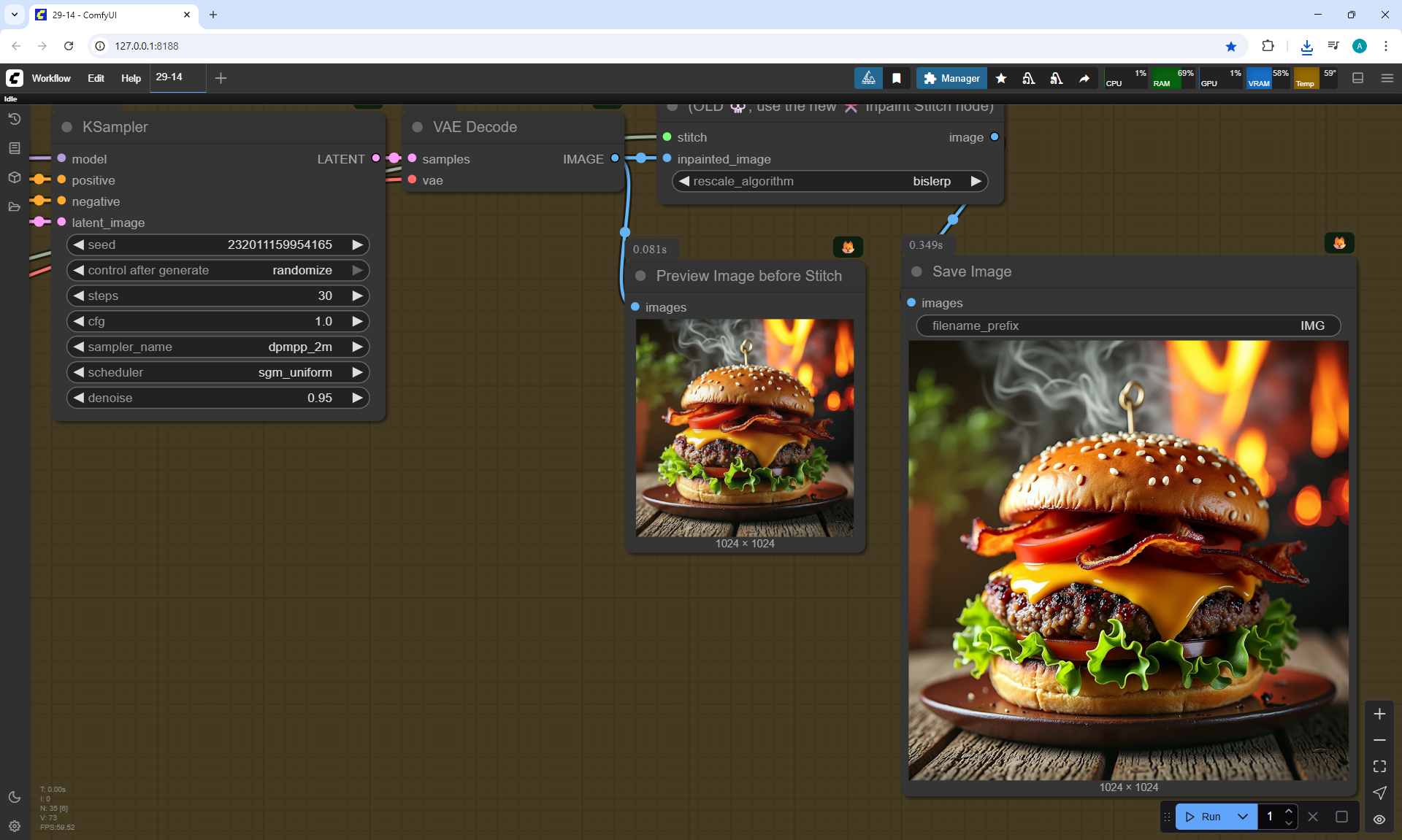Click the Run button
The height and width of the screenshot is (840, 1402).
pyautogui.click(x=1203, y=817)
